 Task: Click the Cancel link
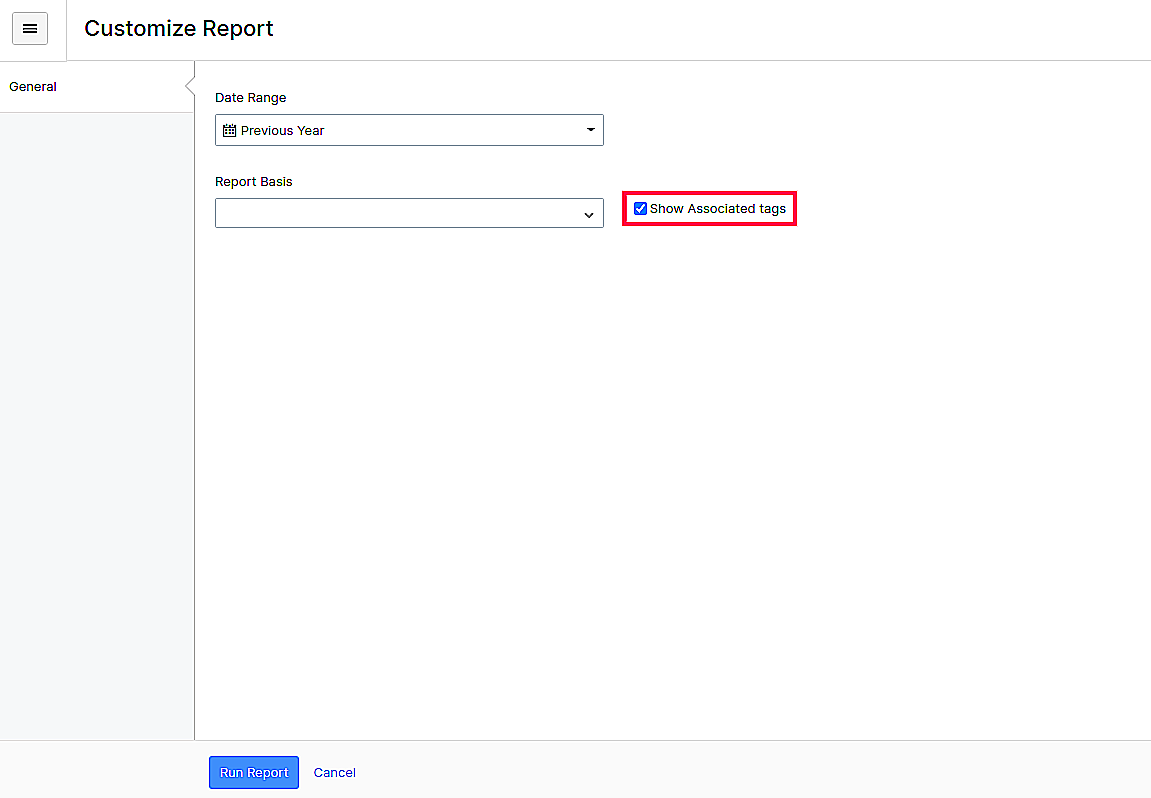(x=334, y=772)
